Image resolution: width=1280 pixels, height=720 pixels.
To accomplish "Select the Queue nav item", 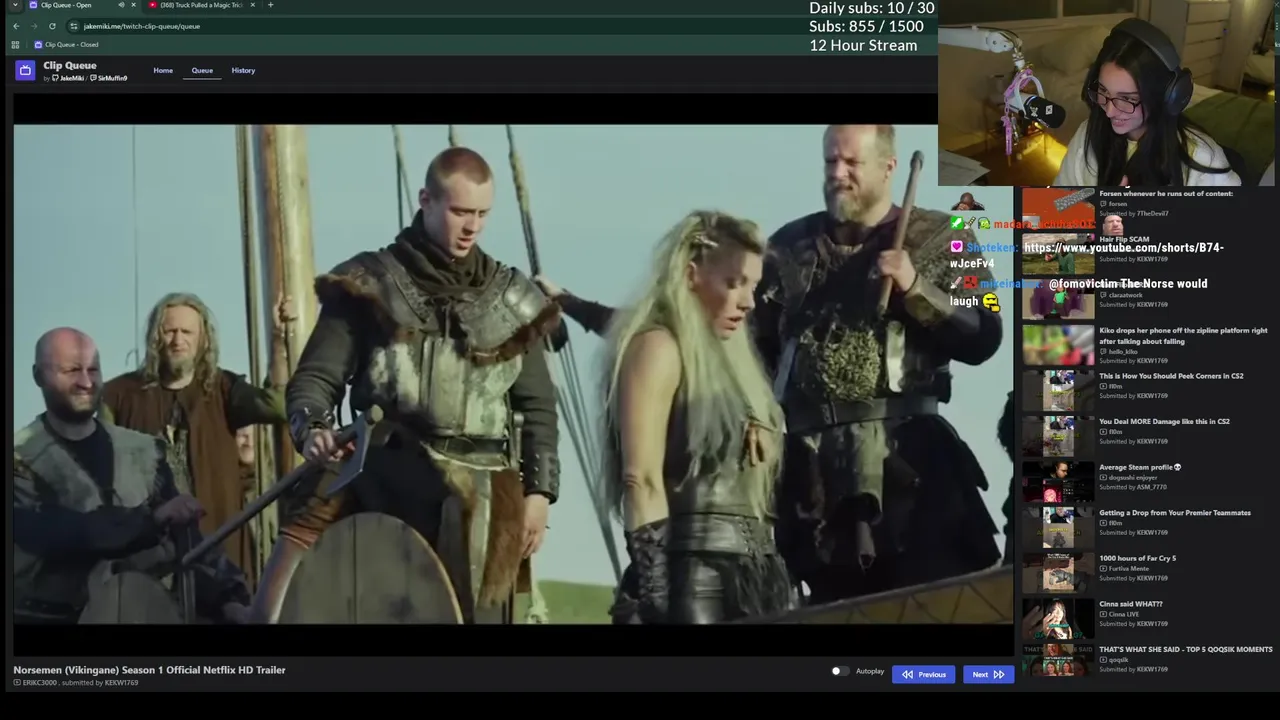I will (202, 70).
